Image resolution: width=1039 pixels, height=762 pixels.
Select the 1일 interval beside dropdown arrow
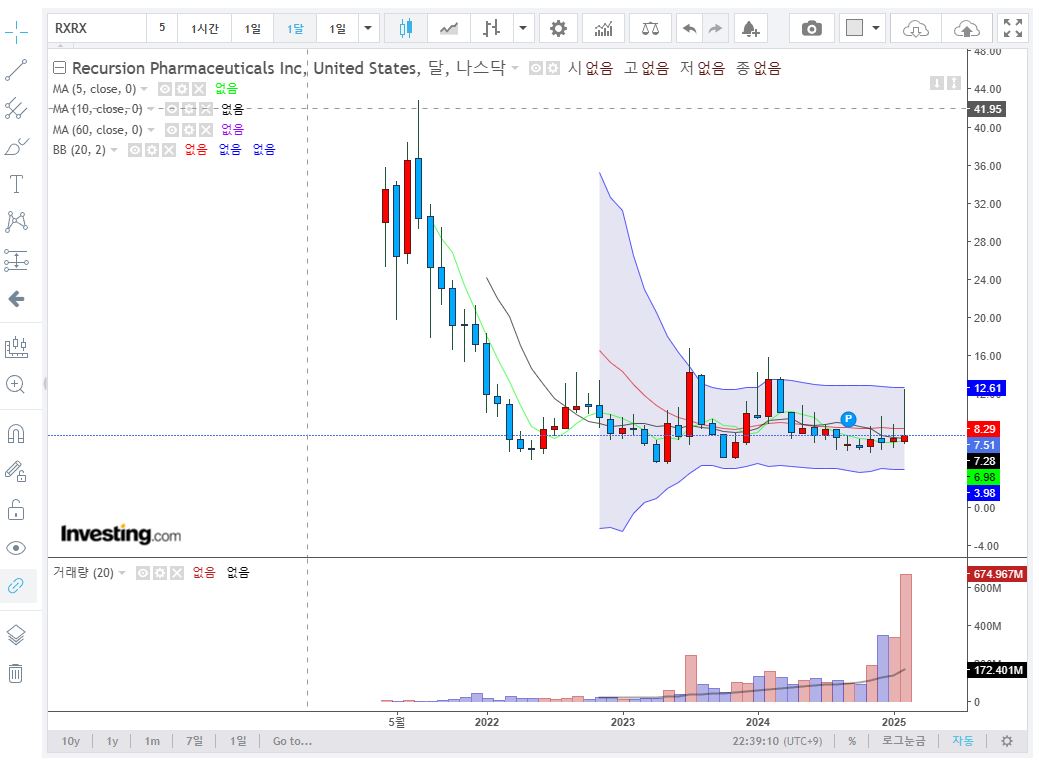tap(338, 28)
